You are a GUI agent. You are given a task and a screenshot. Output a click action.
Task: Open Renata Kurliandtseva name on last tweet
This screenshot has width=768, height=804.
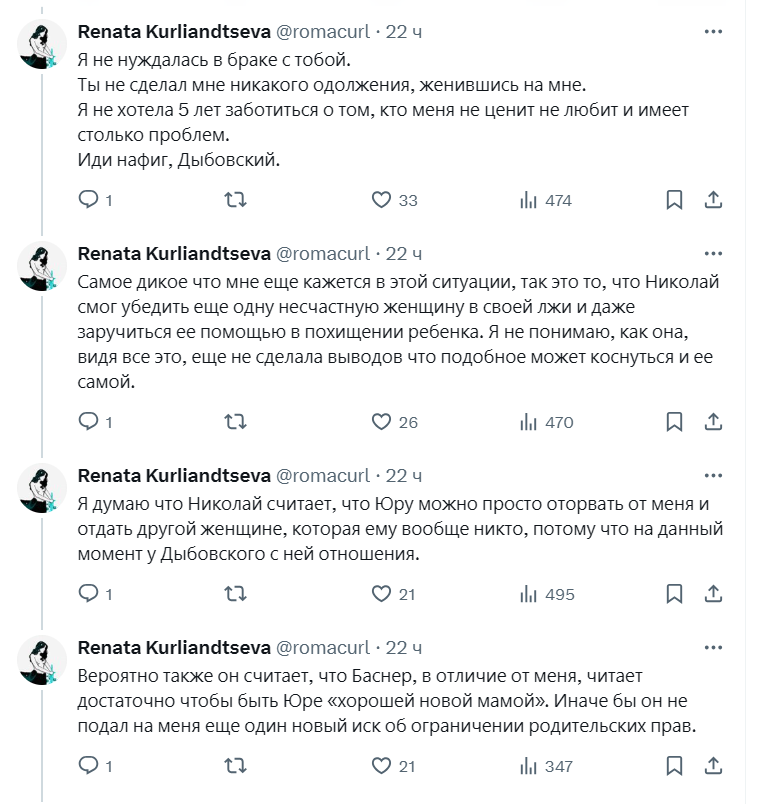(174, 648)
